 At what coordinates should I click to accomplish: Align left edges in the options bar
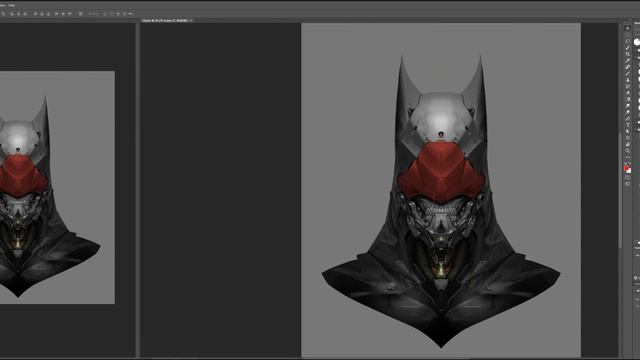(12, 14)
